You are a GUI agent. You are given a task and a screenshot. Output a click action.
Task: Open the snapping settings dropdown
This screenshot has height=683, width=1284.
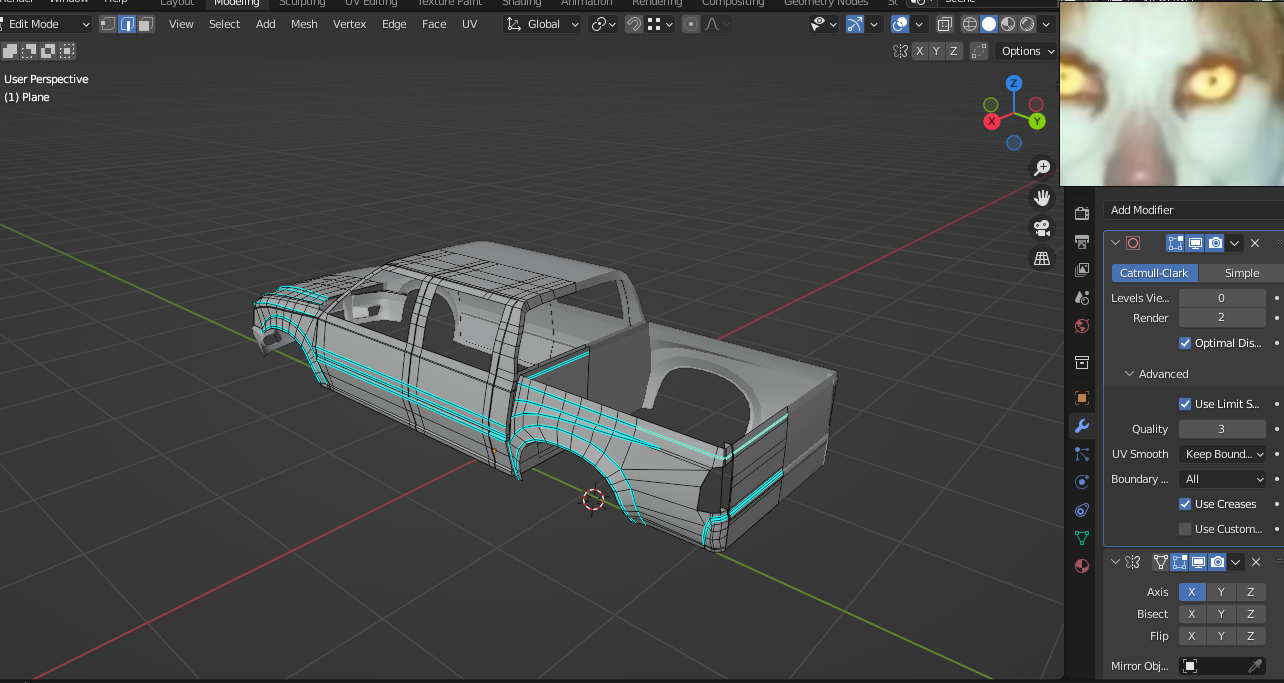pos(662,24)
